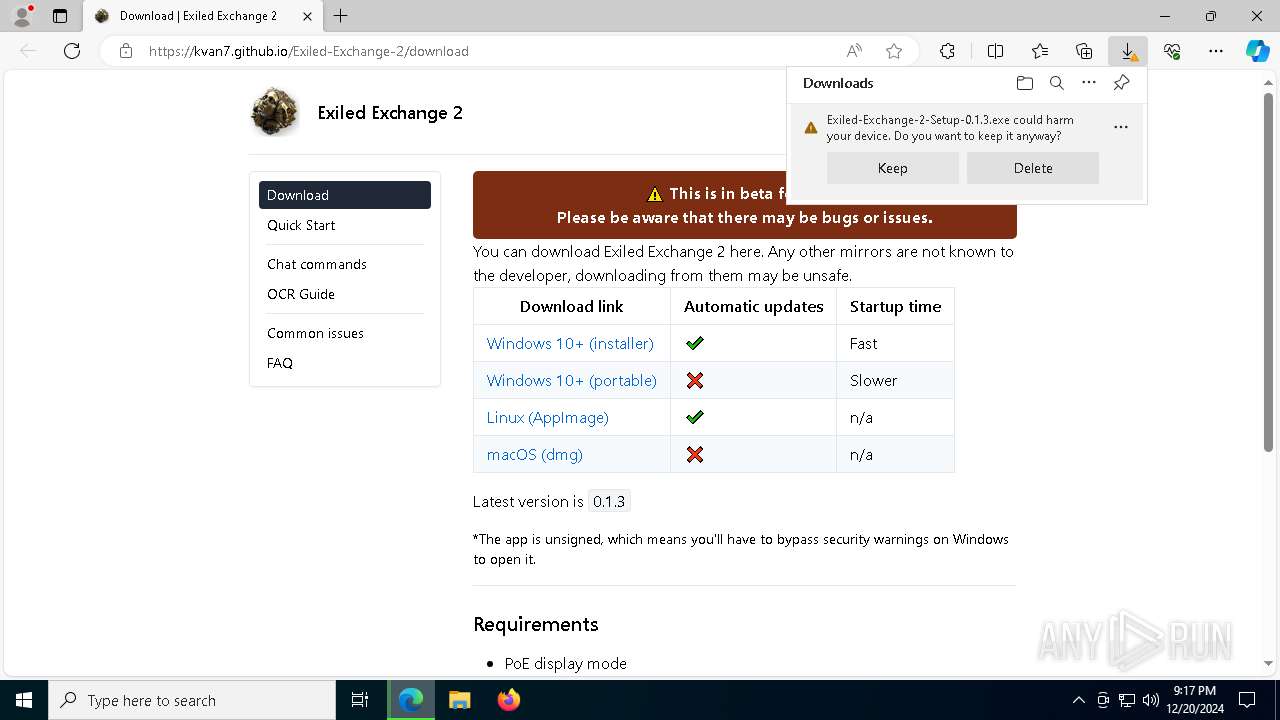Open the notification center
The height and width of the screenshot is (720, 1280).
pyautogui.click(x=1247, y=700)
